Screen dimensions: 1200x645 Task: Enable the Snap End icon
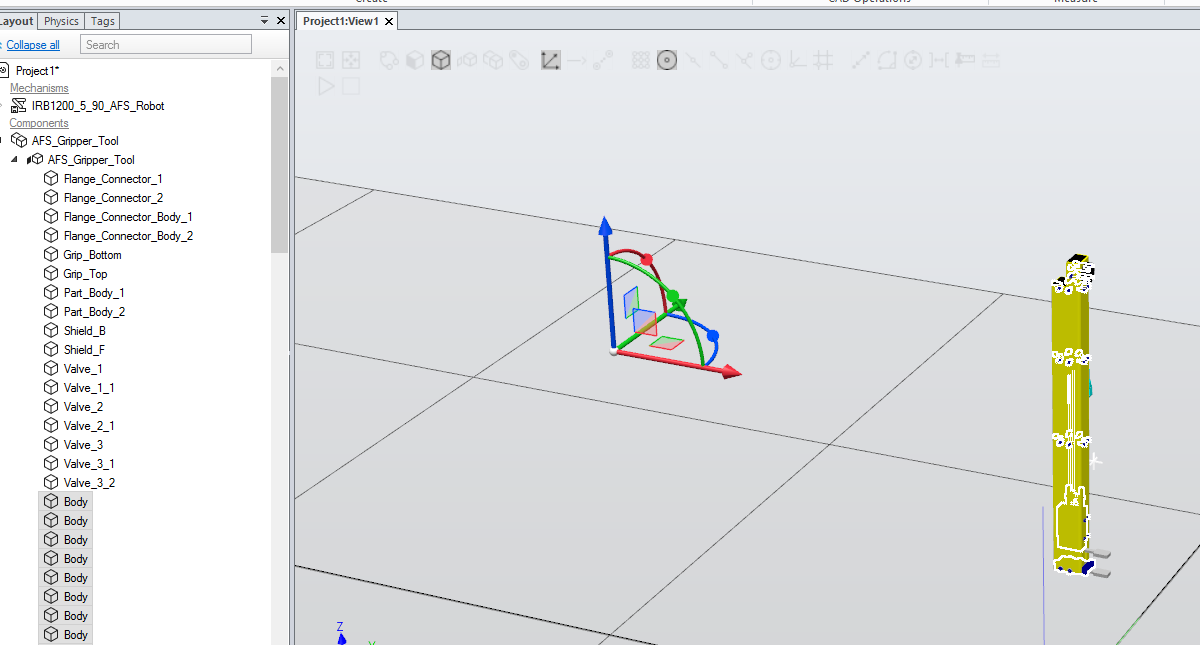click(719, 61)
